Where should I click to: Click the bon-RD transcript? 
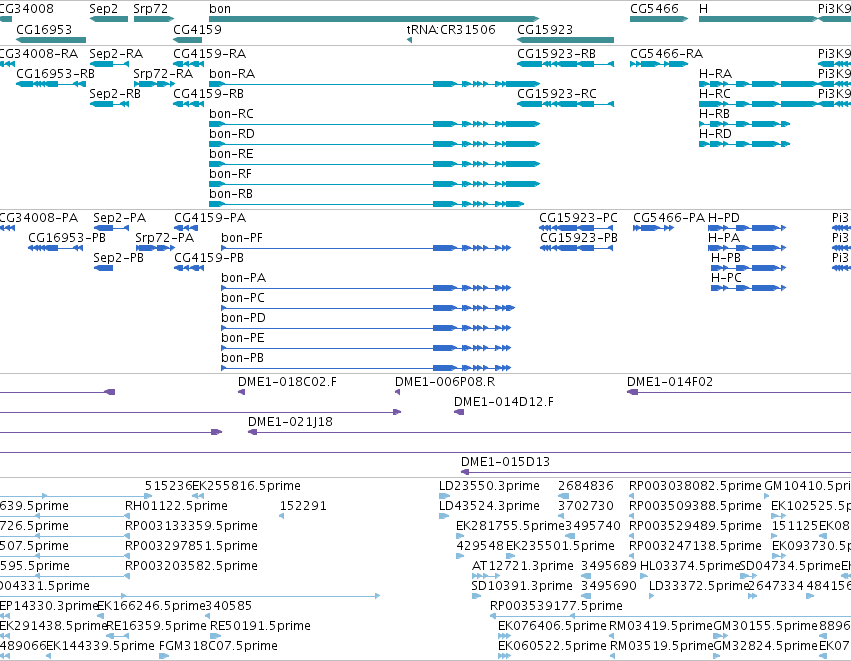374,144
